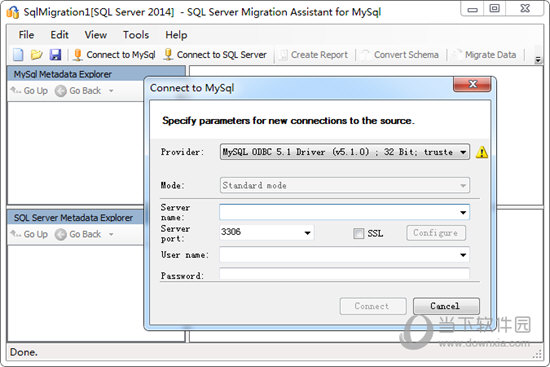Image resolution: width=550 pixels, height=367 pixels.
Task: Click Go Back in SQL Server Metadata Explorer
Action: (78, 234)
